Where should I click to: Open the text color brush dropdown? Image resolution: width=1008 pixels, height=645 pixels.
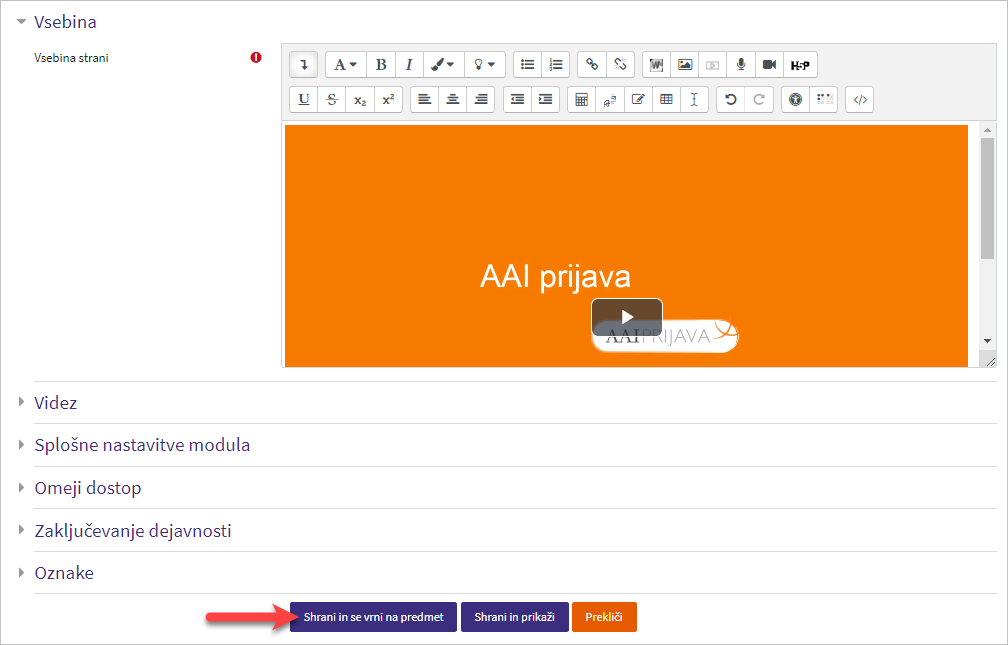click(x=444, y=64)
